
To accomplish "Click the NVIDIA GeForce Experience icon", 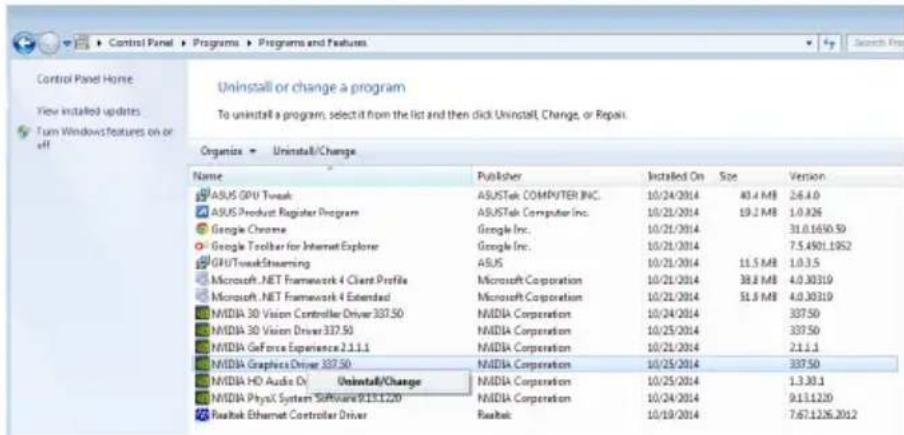I will [200, 347].
